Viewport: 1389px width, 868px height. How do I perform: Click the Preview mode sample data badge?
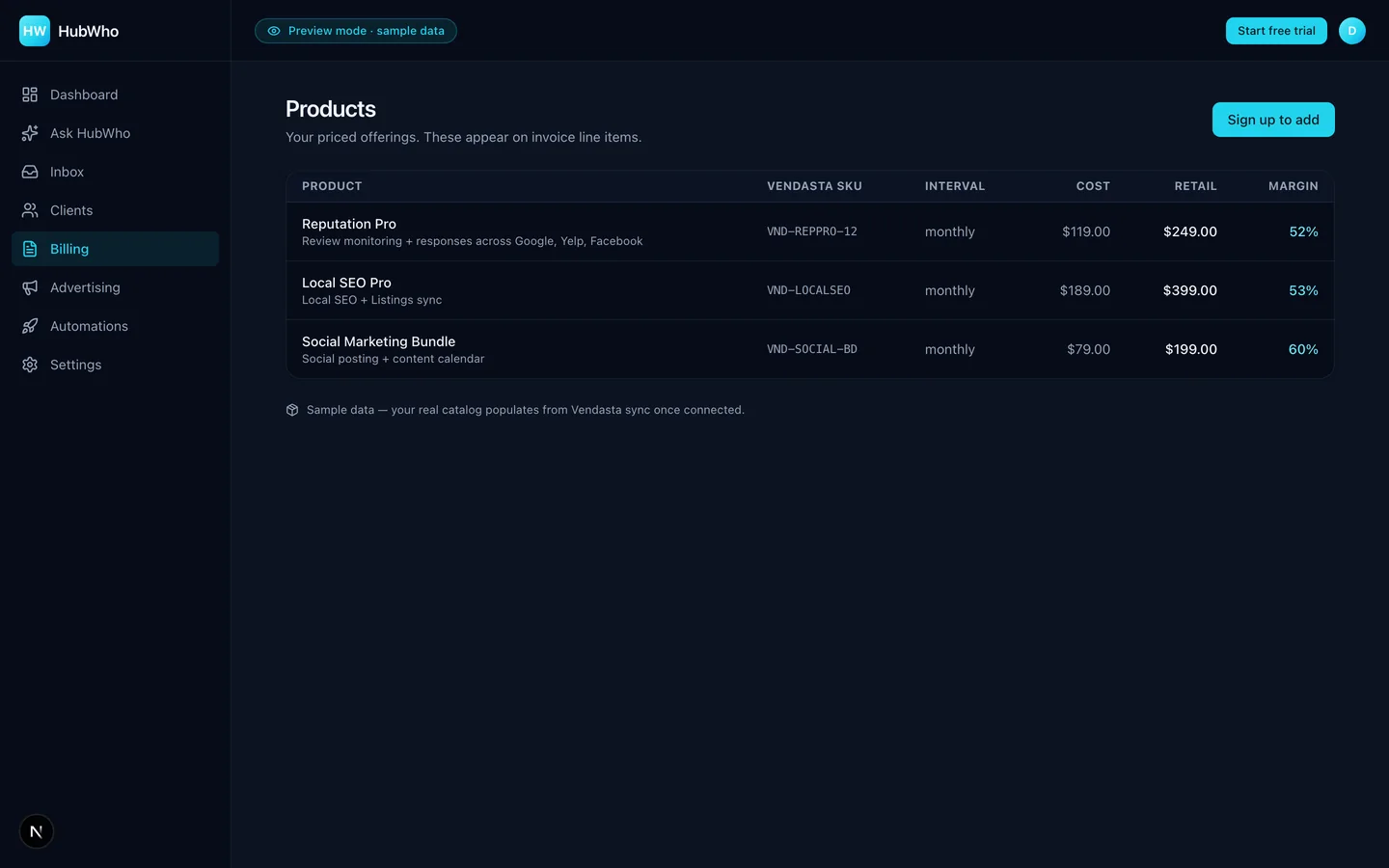point(356,31)
